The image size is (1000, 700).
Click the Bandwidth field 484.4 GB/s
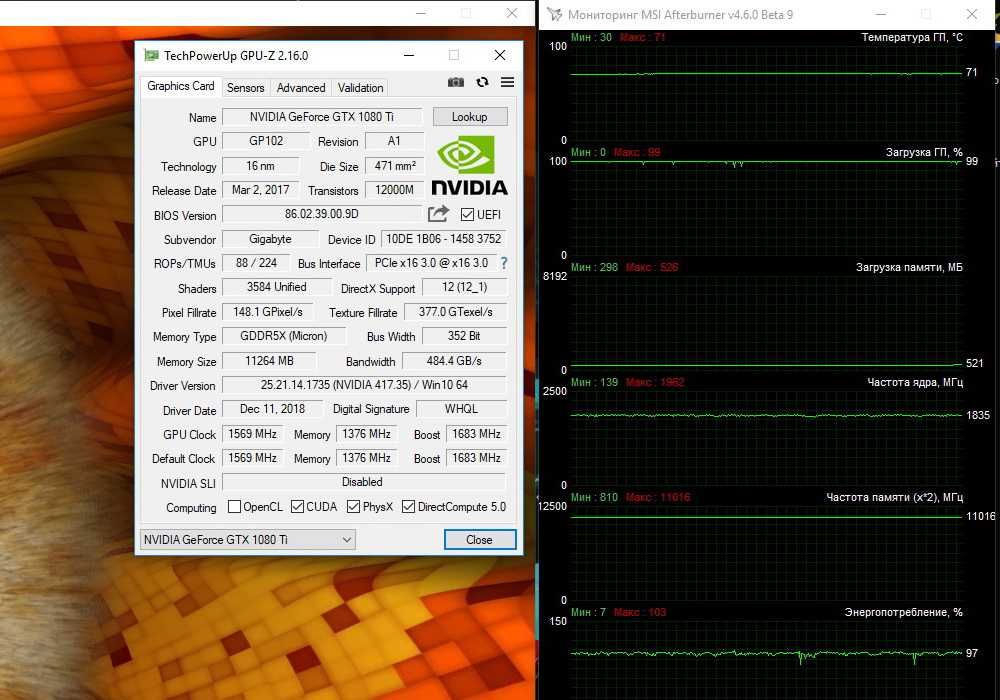454,361
